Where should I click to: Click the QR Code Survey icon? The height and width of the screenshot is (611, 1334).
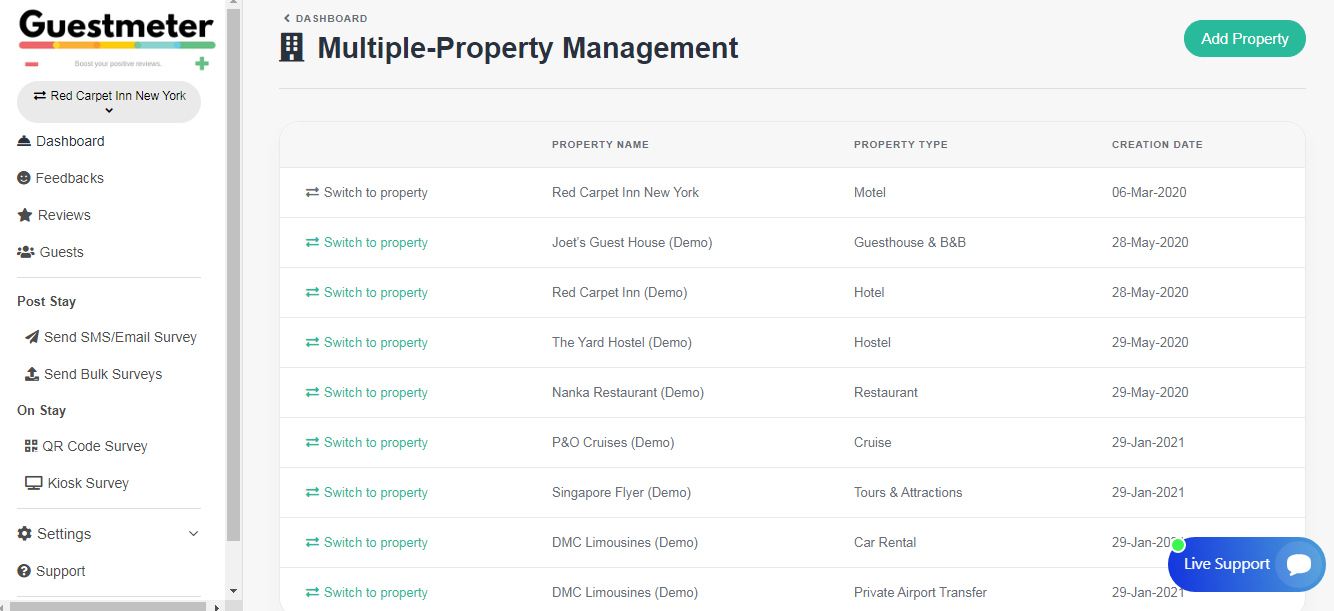(31, 446)
